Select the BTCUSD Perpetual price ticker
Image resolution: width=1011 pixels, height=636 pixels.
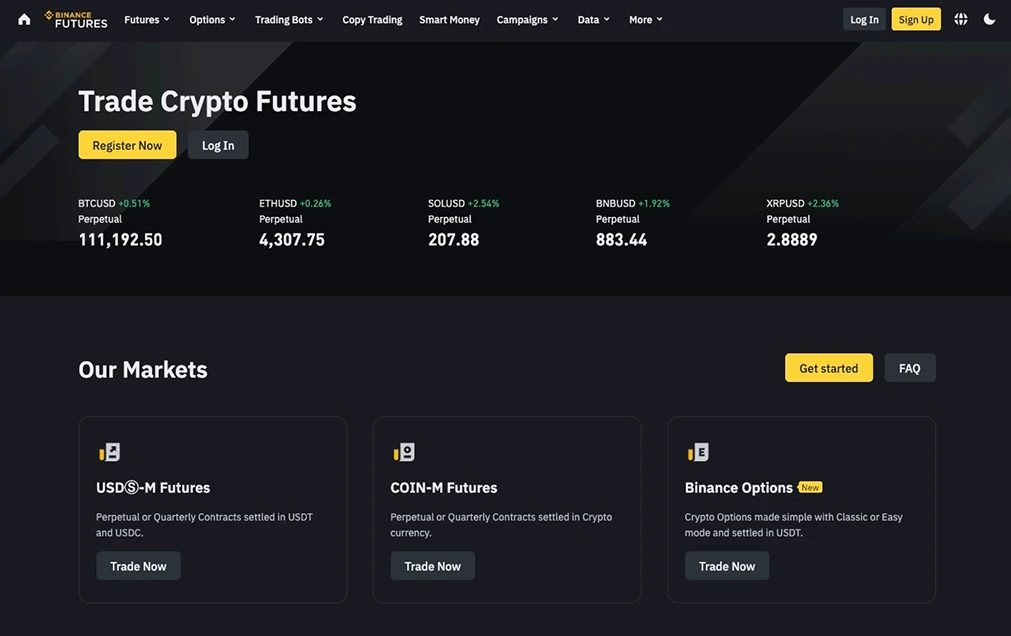click(120, 222)
